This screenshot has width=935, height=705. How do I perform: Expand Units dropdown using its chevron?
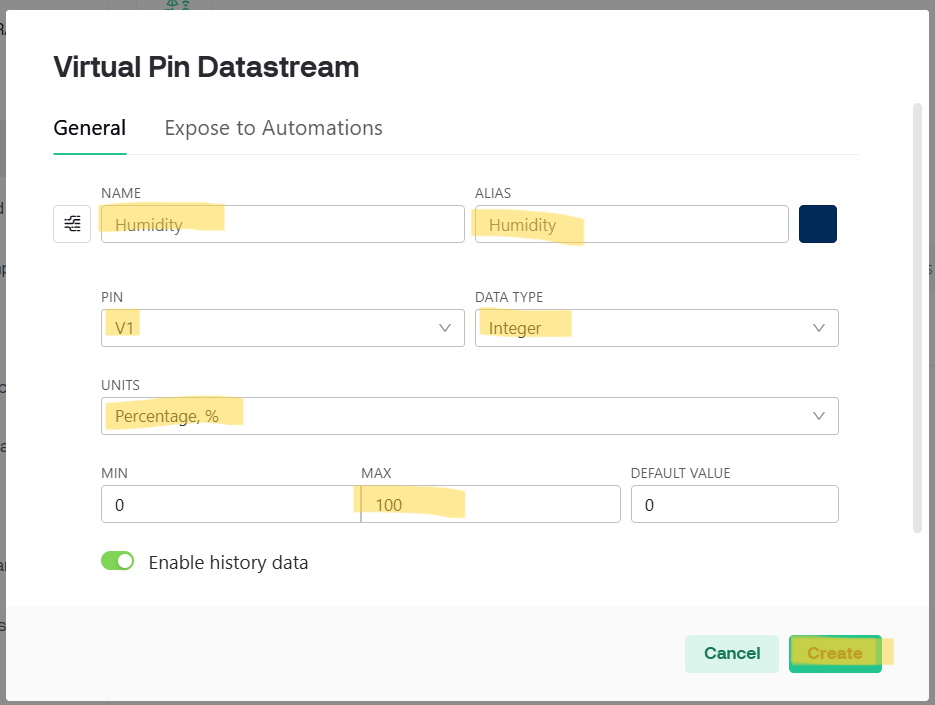(819, 416)
